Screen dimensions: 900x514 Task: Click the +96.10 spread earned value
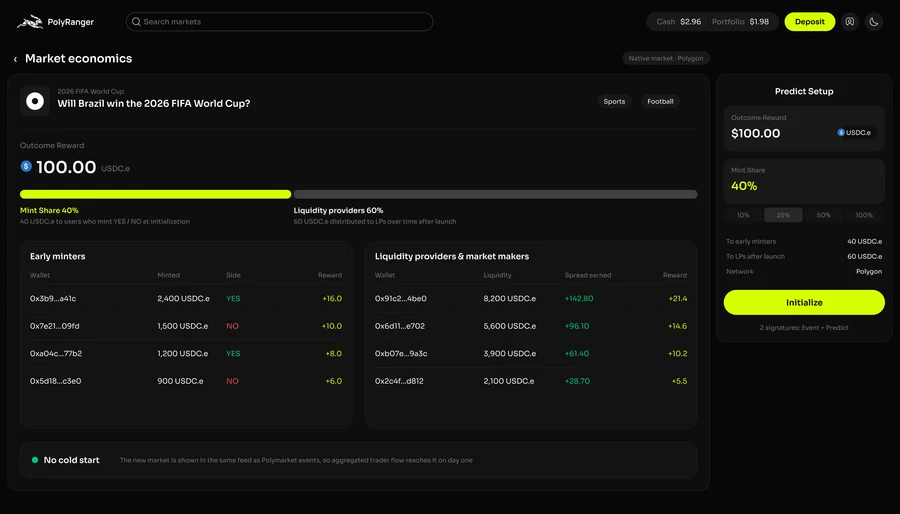(x=577, y=326)
